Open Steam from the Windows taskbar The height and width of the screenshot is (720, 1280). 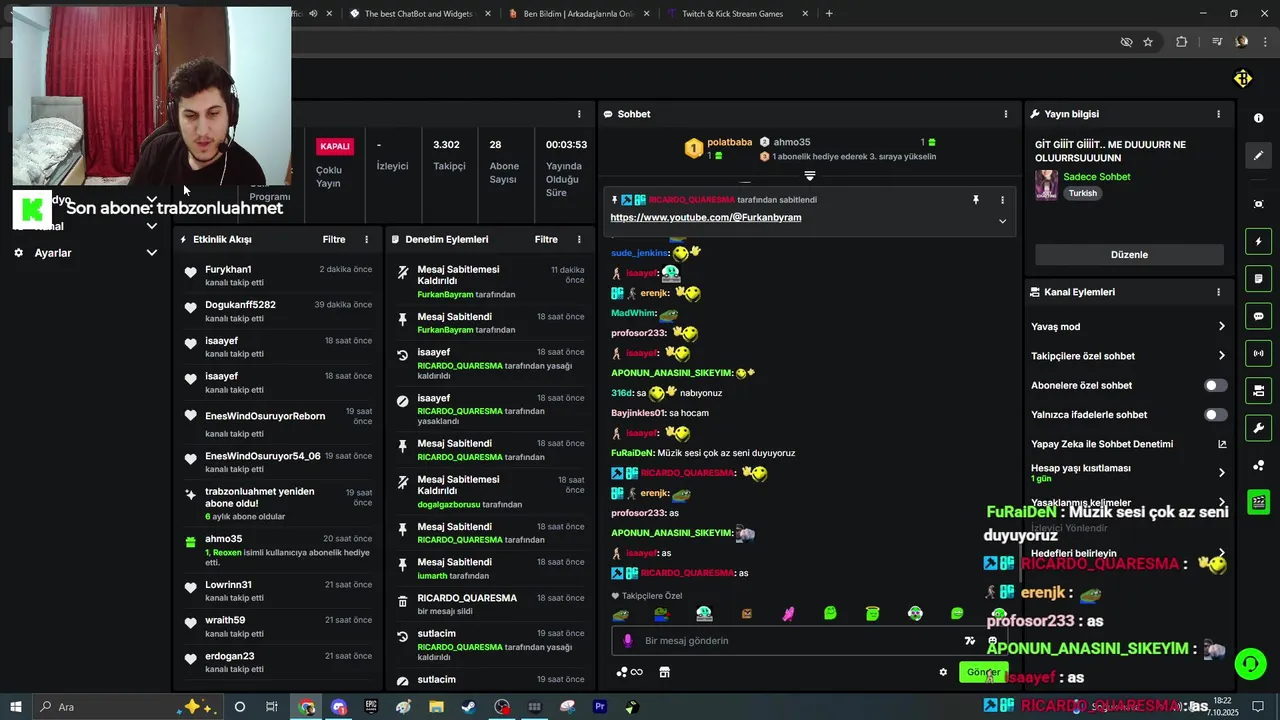[469, 707]
